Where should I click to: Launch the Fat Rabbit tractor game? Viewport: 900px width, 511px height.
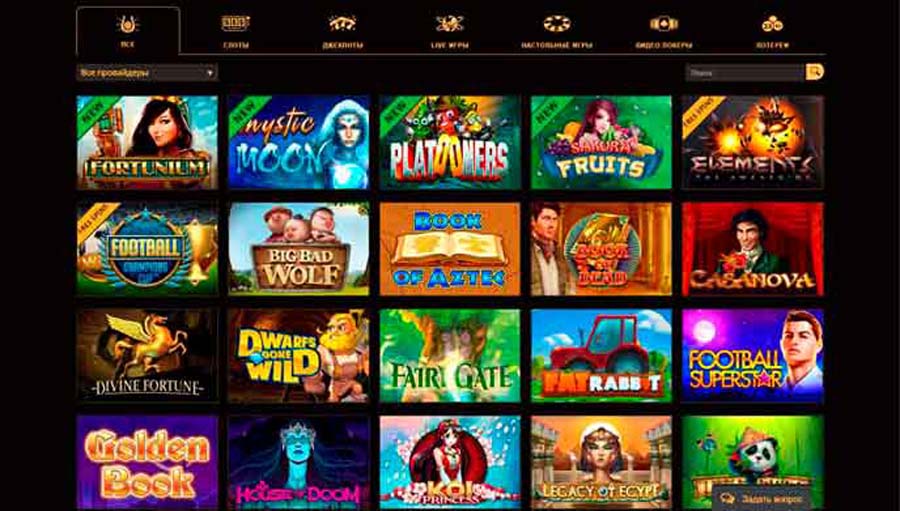point(602,355)
